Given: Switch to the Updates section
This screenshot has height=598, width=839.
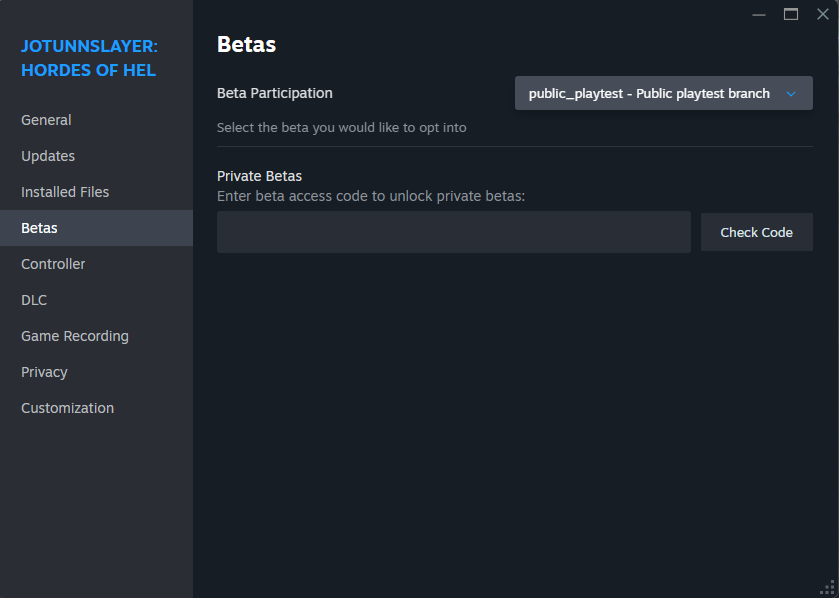Looking at the screenshot, I should (x=96, y=156).
